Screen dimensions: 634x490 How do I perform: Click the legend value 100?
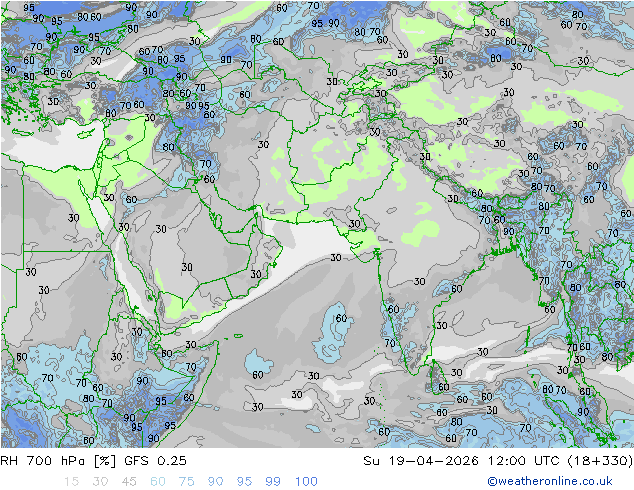point(306,481)
